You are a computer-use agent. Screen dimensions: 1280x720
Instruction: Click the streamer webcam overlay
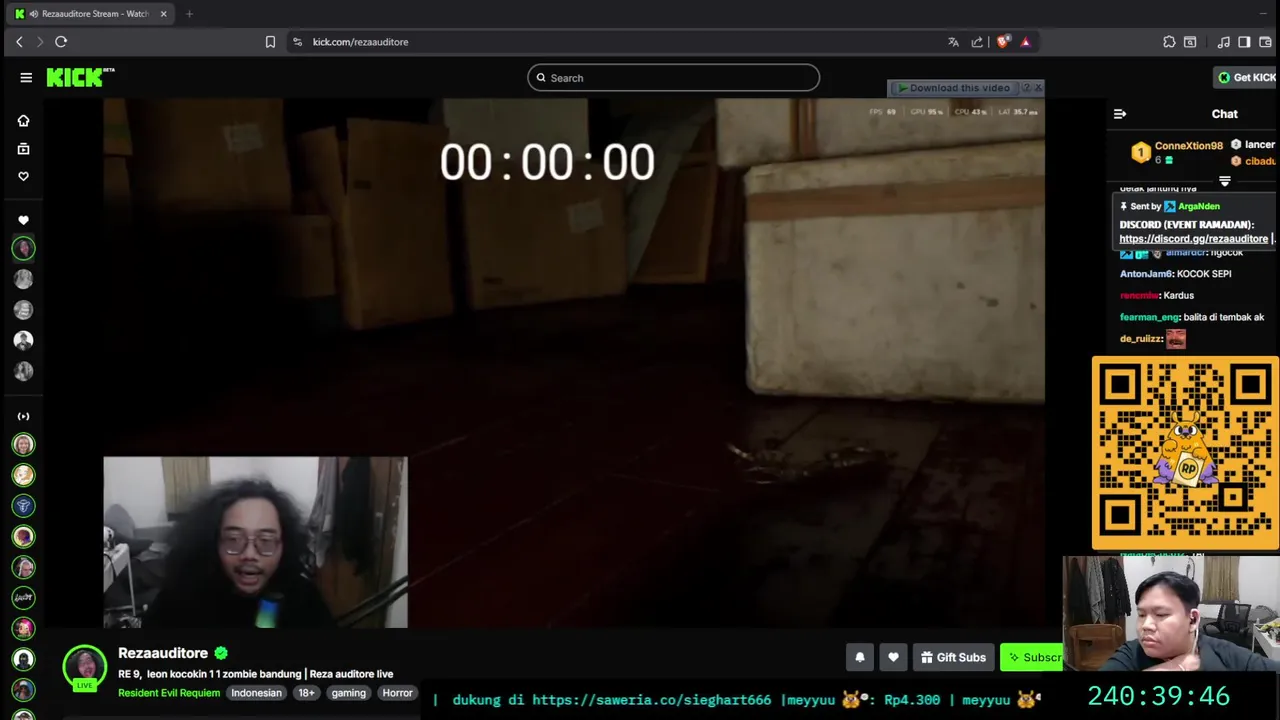[x=255, y=543]
